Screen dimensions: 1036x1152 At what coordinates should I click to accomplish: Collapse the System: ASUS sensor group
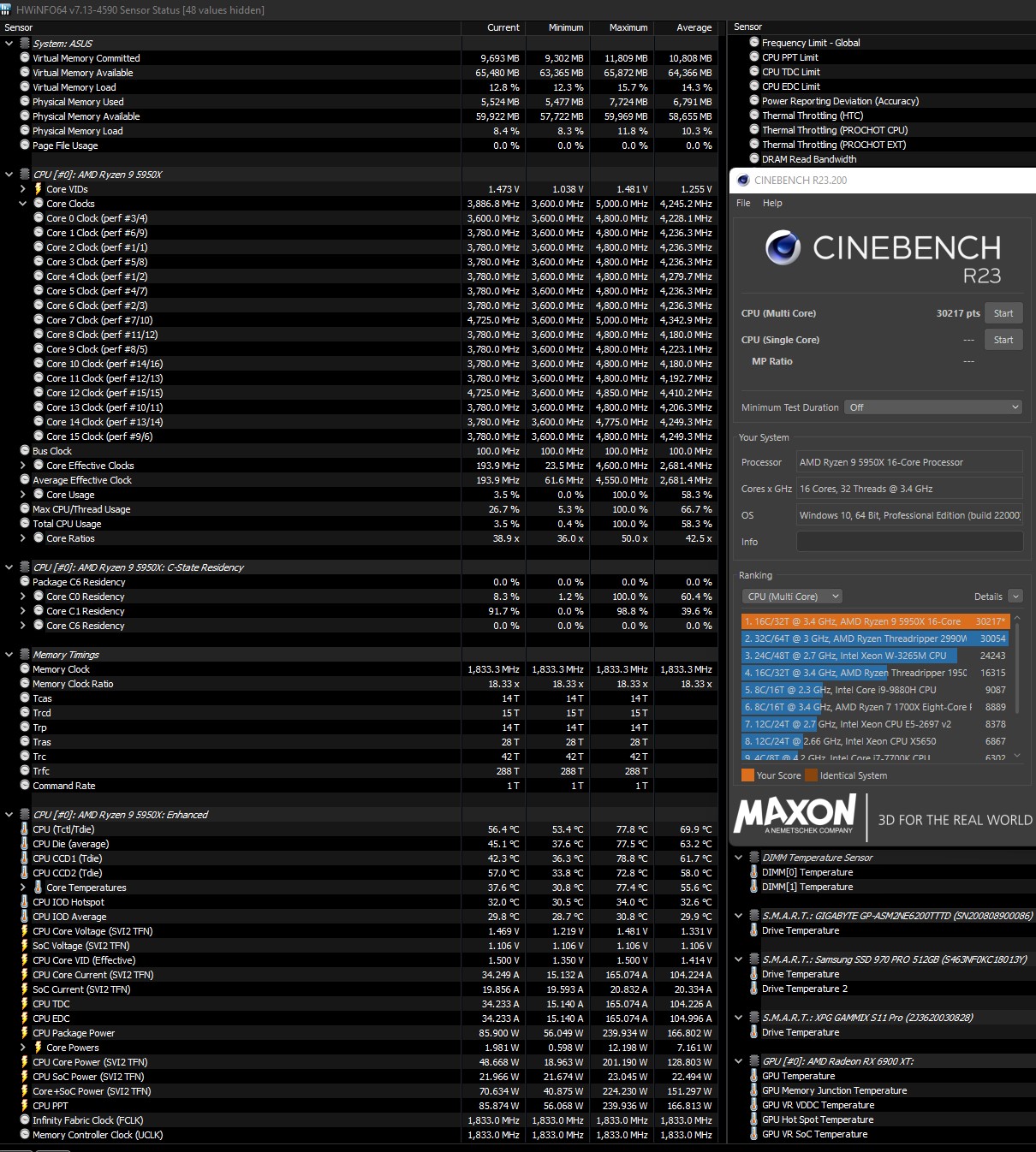pos(9,43)
